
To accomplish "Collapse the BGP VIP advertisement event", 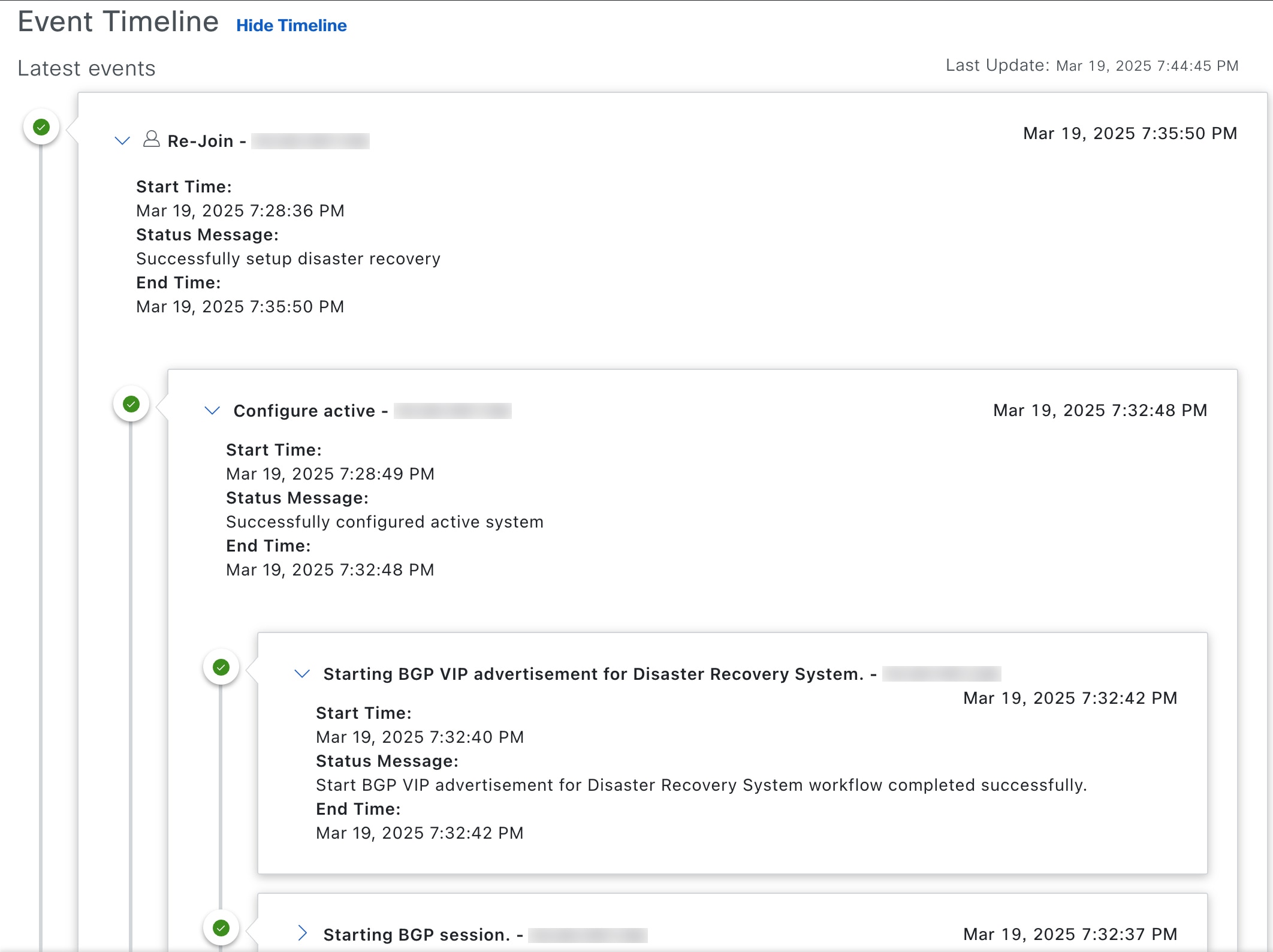I will (302, 674).
